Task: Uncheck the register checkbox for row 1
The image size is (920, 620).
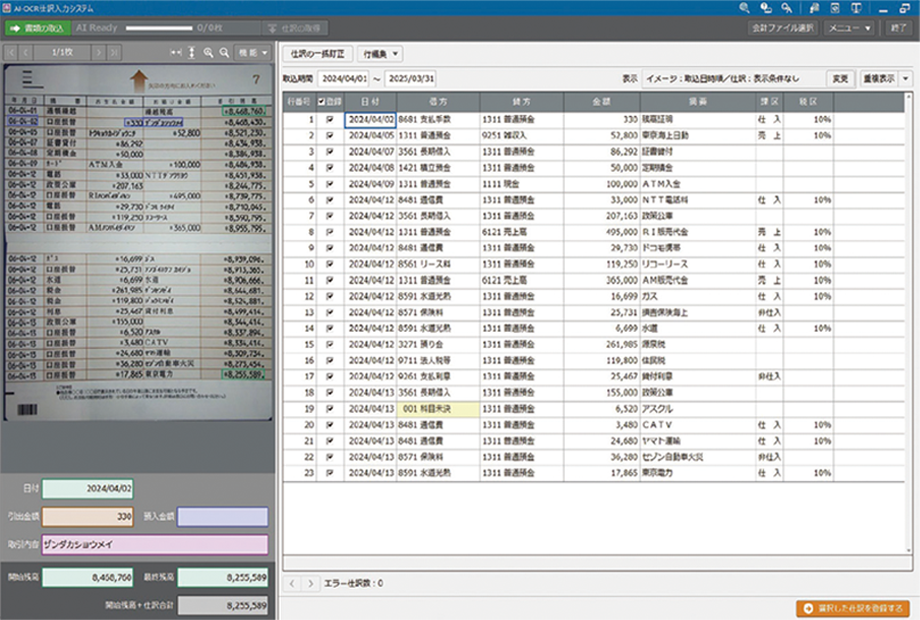Action: coord(330,120)
